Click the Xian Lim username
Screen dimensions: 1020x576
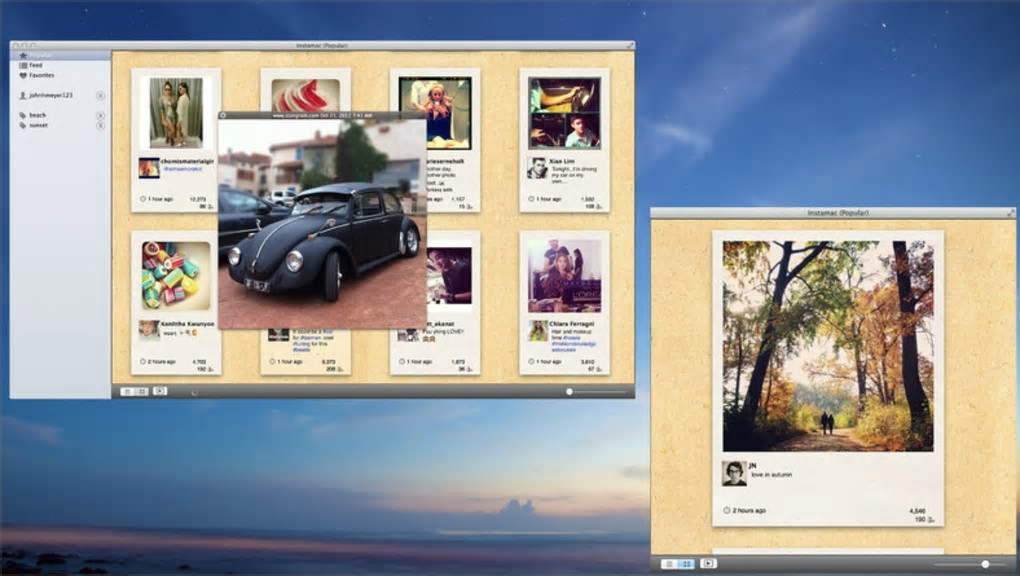tap(563, 161)
